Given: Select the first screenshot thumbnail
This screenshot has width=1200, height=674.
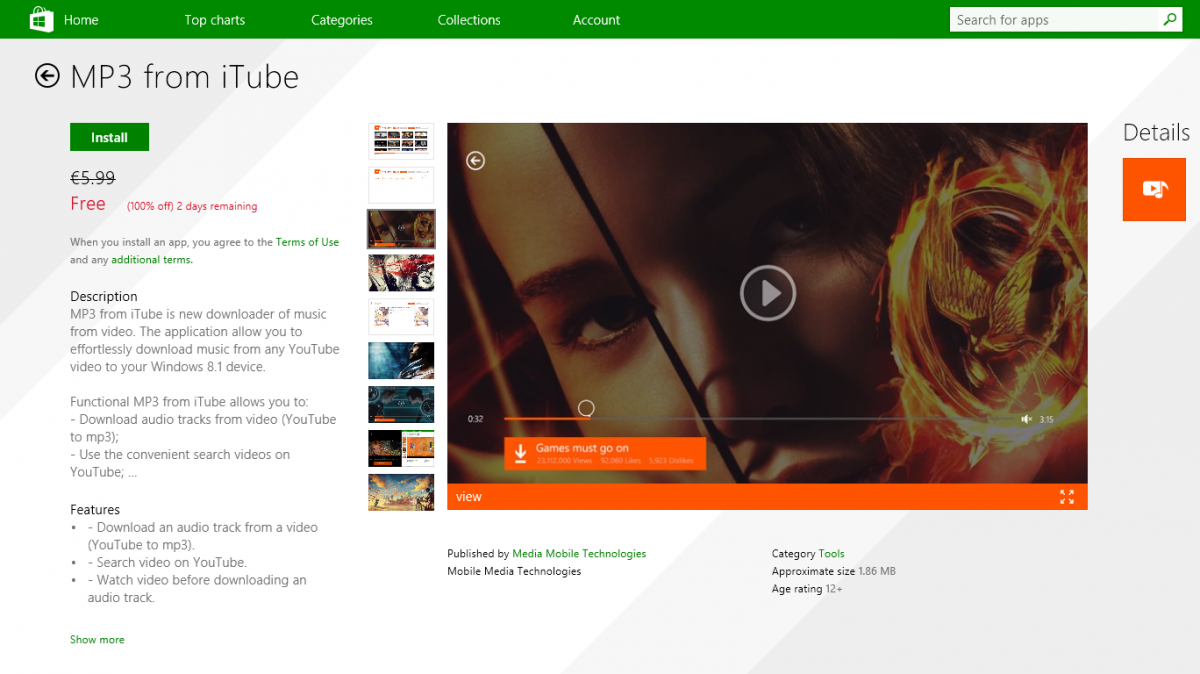Looking at the screenshot, I should 401,141.
